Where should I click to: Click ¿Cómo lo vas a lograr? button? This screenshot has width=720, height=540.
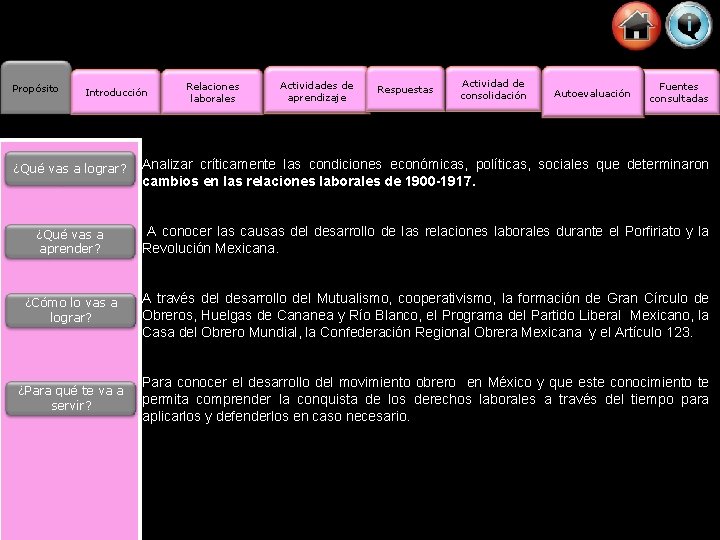coord(70,310)
